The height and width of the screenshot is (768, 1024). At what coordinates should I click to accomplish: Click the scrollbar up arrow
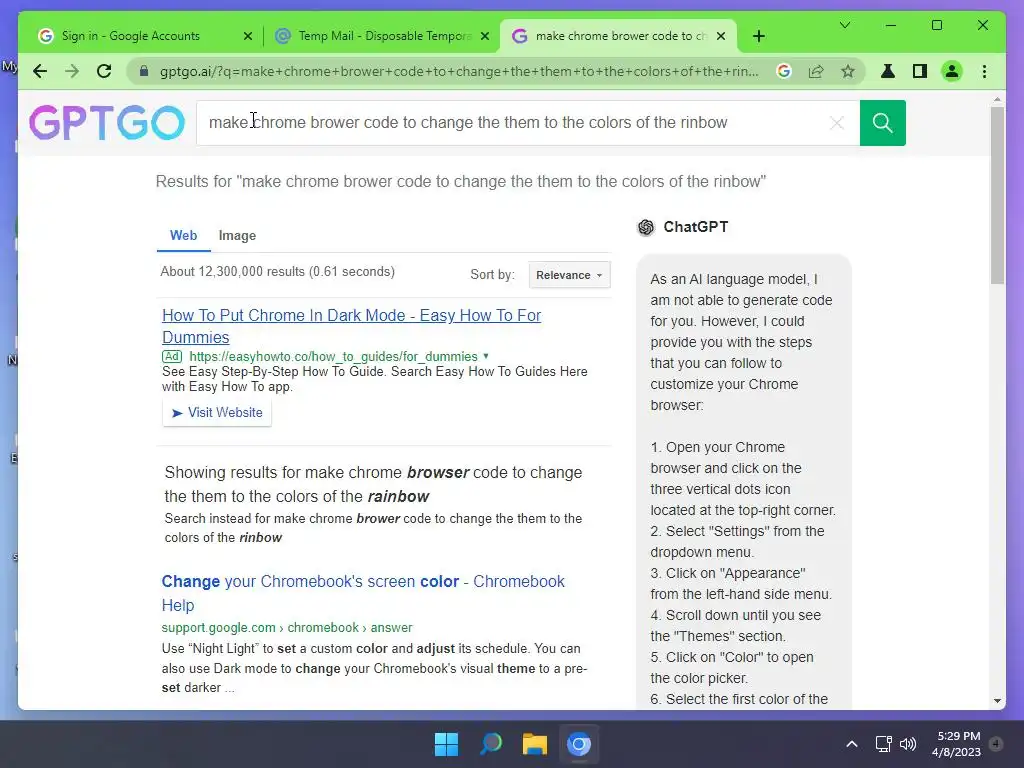997,99
